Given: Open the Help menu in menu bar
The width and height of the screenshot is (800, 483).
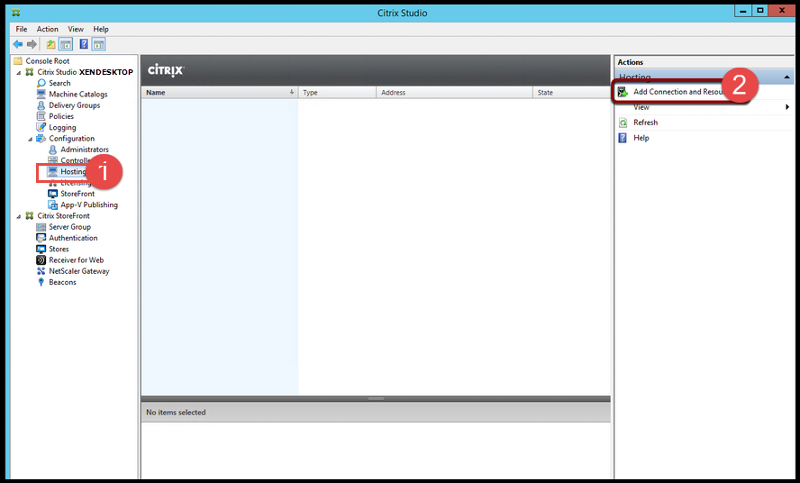Looking at the screenshot, I should (x=101, y=29).
